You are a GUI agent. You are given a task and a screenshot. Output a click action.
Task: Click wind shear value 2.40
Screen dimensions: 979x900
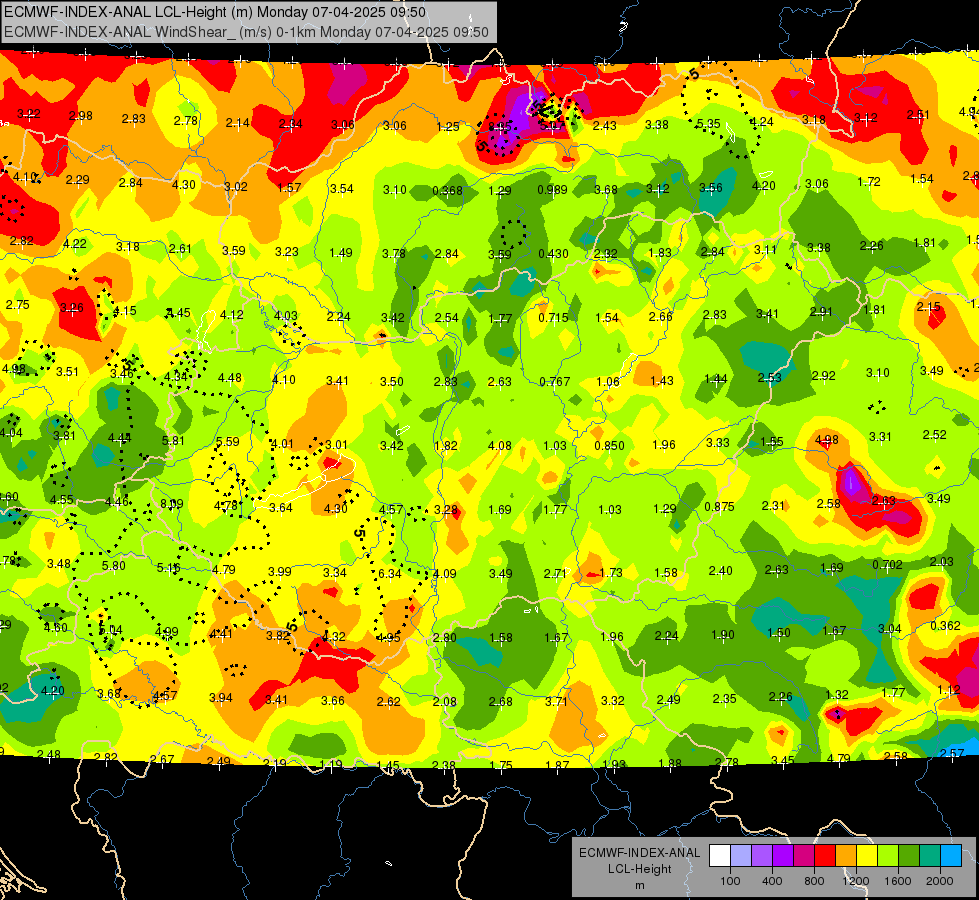point(721,571)
